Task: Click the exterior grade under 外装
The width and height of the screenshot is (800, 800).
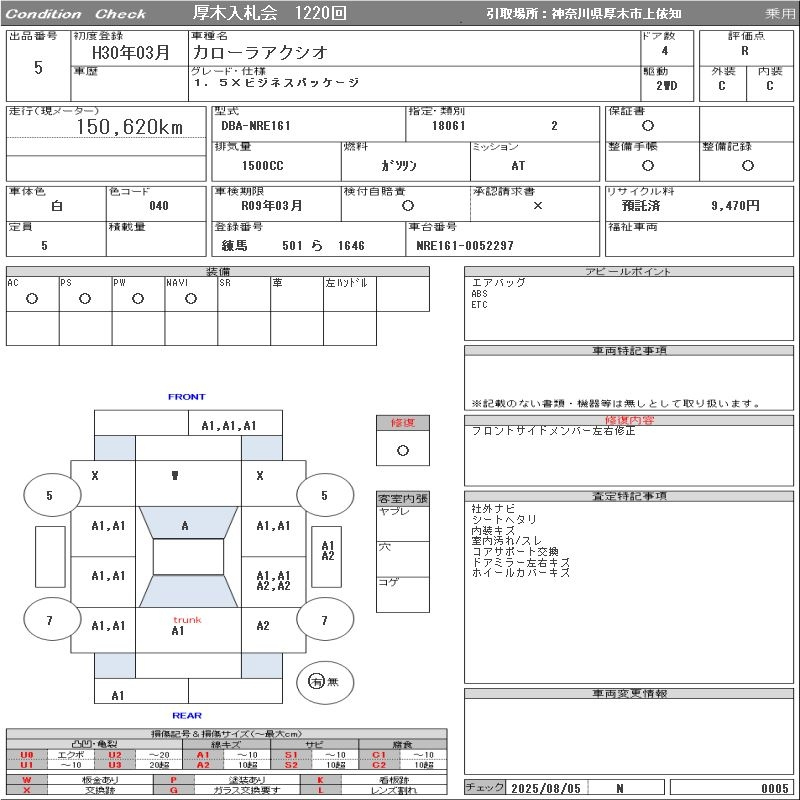Action: pos(721,86)
